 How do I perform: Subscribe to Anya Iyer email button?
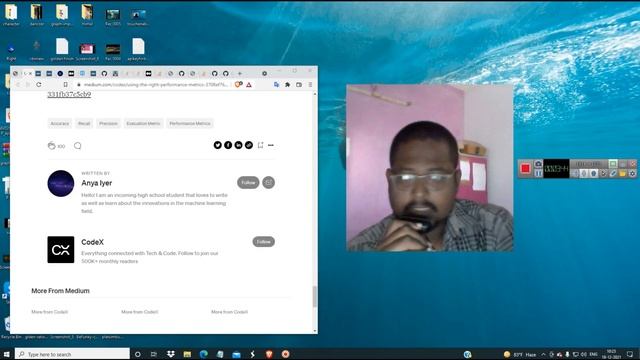tap(268, 182)
